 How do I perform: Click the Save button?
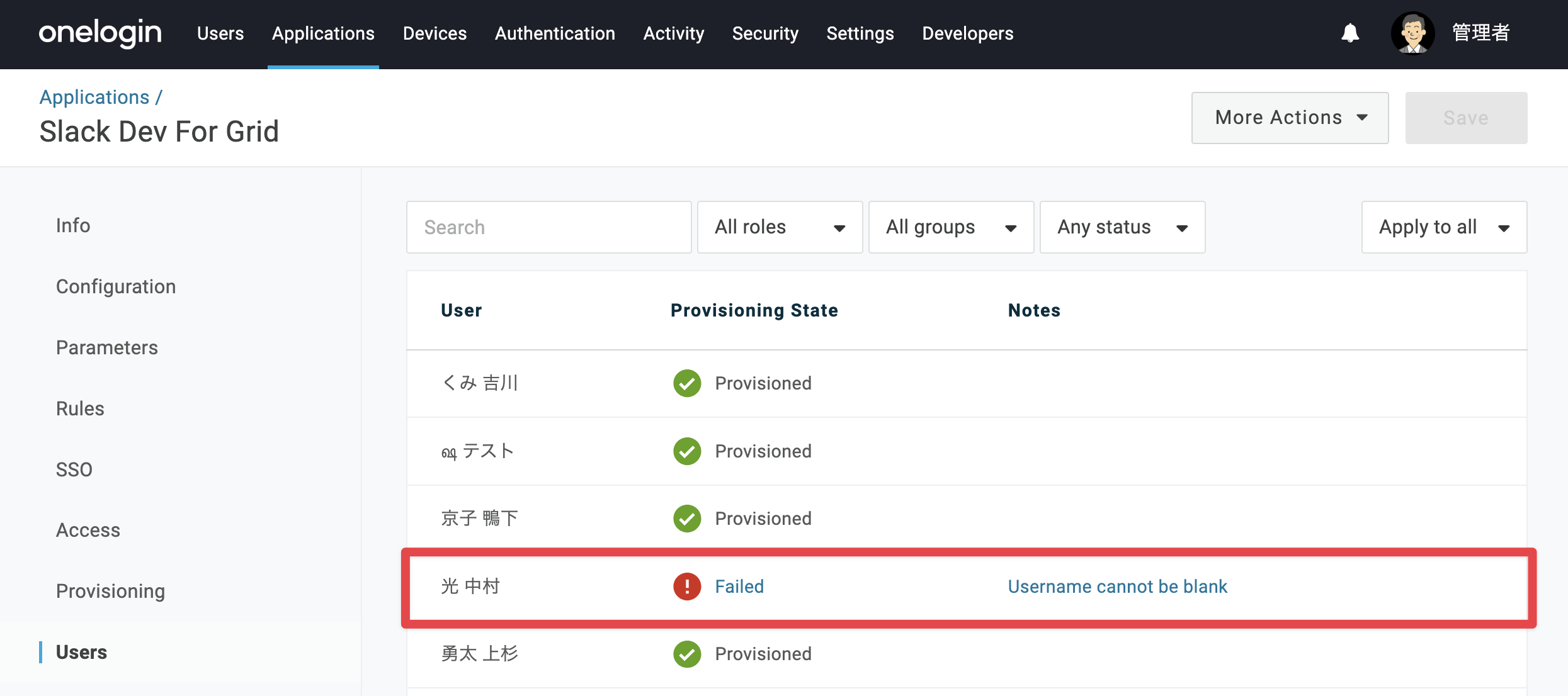(1466, 118)
